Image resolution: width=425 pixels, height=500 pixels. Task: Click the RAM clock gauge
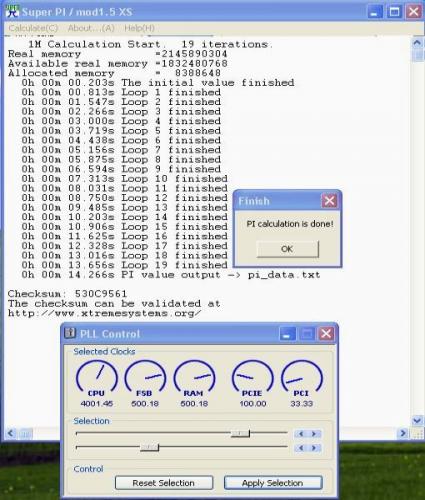point(194,378)
